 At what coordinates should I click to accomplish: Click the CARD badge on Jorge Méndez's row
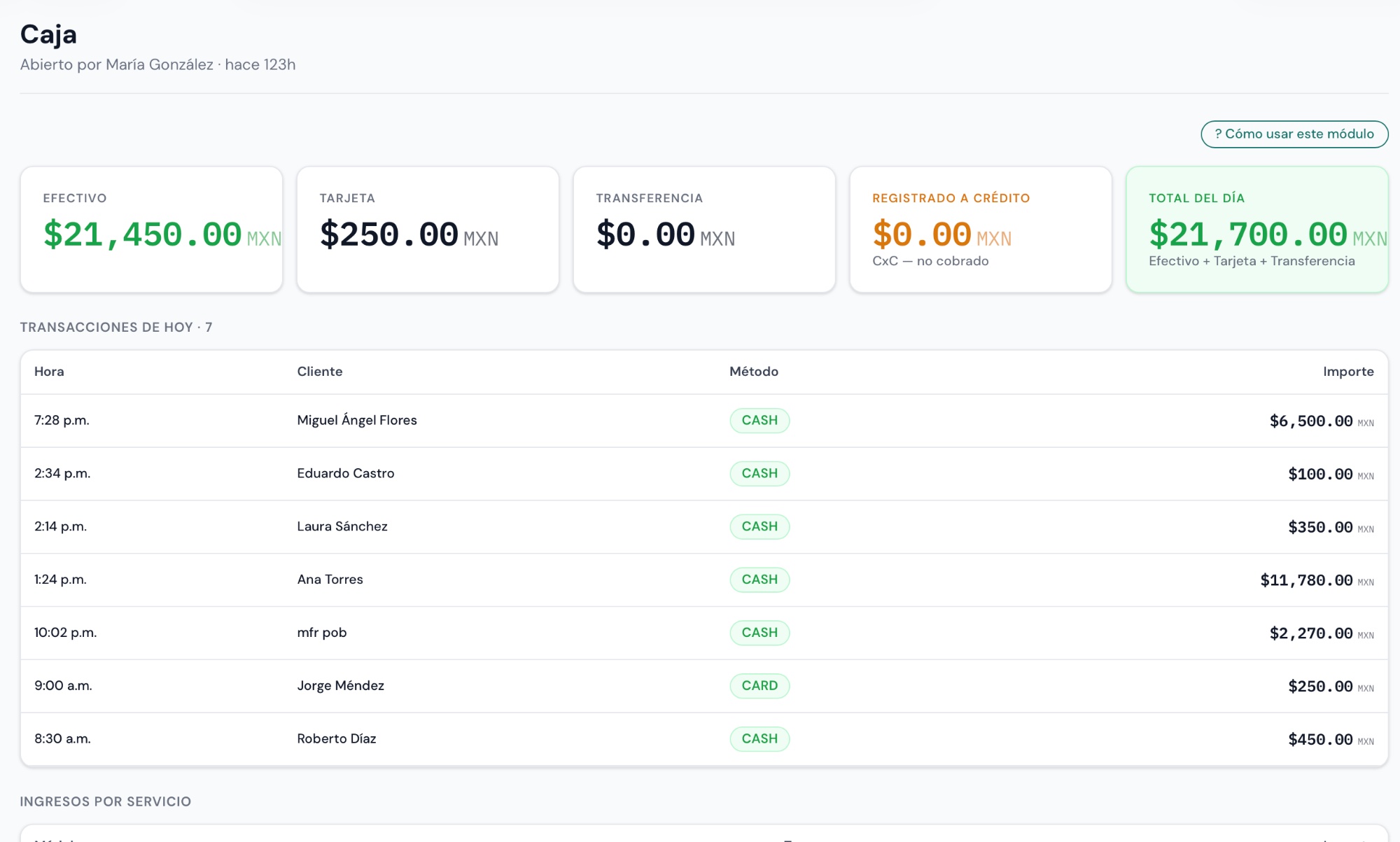click(x=759, y=685)
